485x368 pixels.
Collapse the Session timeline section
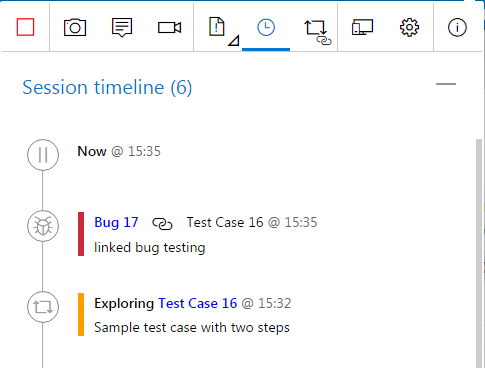tap(446, 84)
